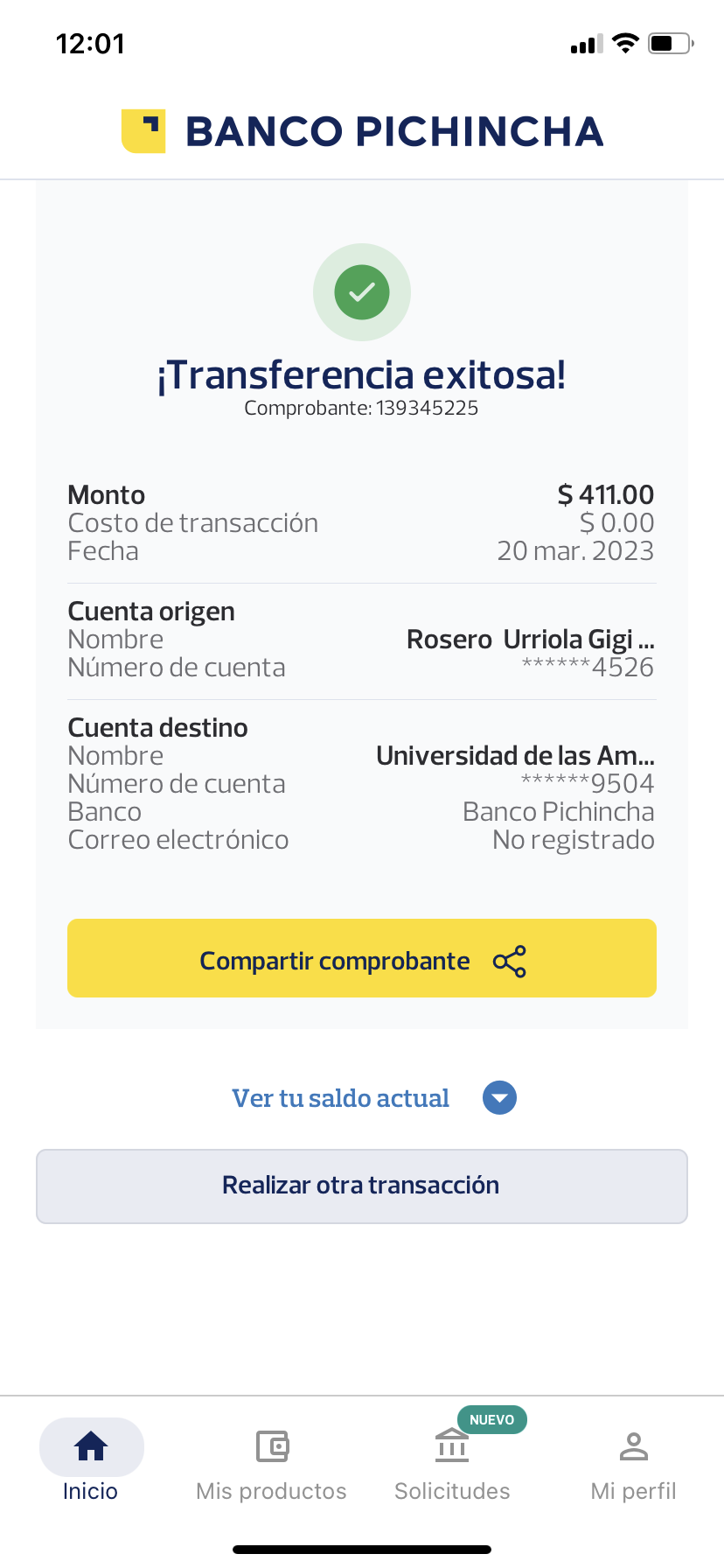Viewport: 724px width, 1568px height.
Task: Tap the battery indicator in the status bar
Action: [670, 44]
